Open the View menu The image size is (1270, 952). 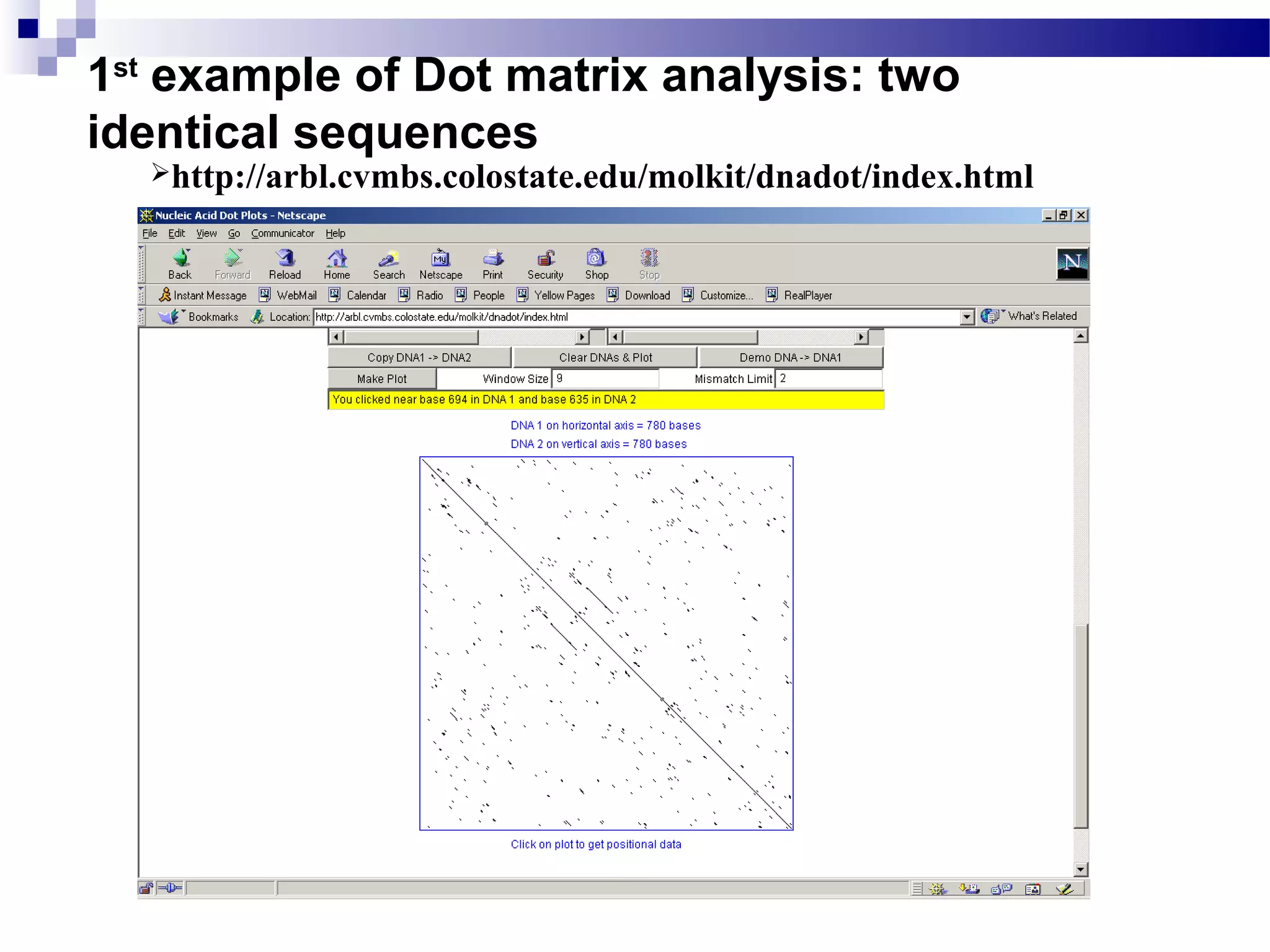pos(206,234)
